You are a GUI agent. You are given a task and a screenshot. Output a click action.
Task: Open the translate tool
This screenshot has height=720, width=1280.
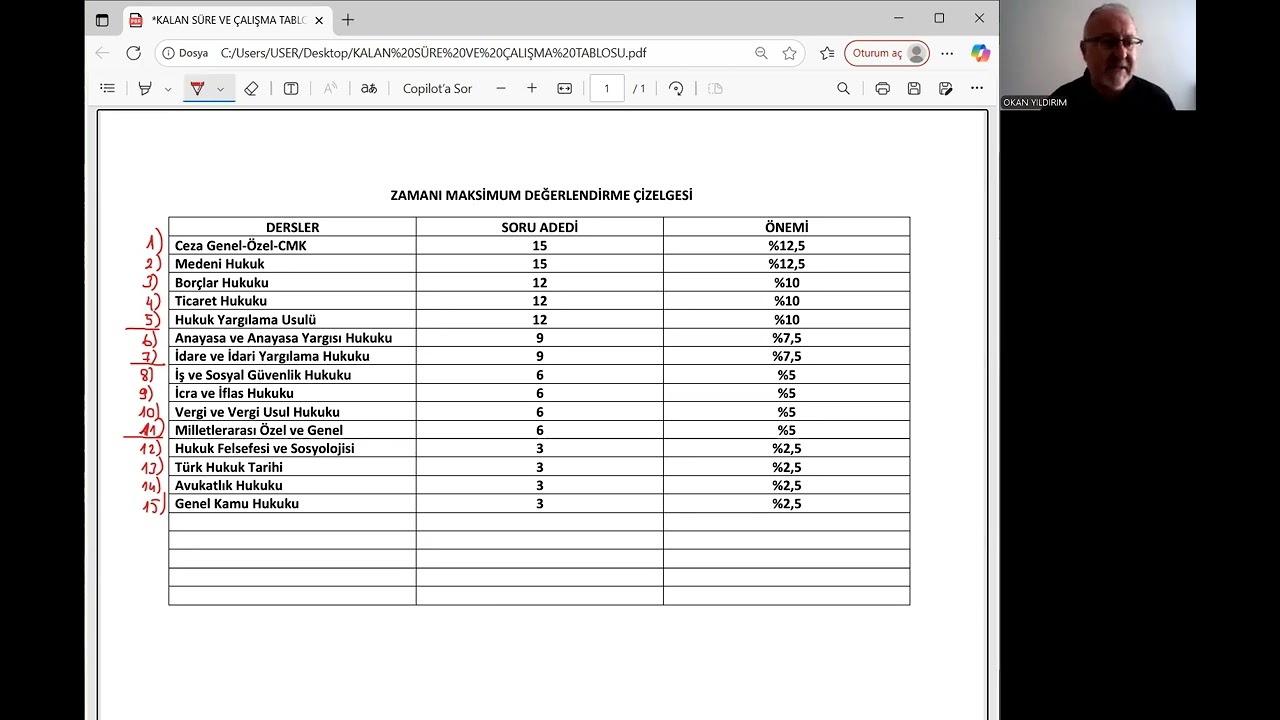(369, 89)
